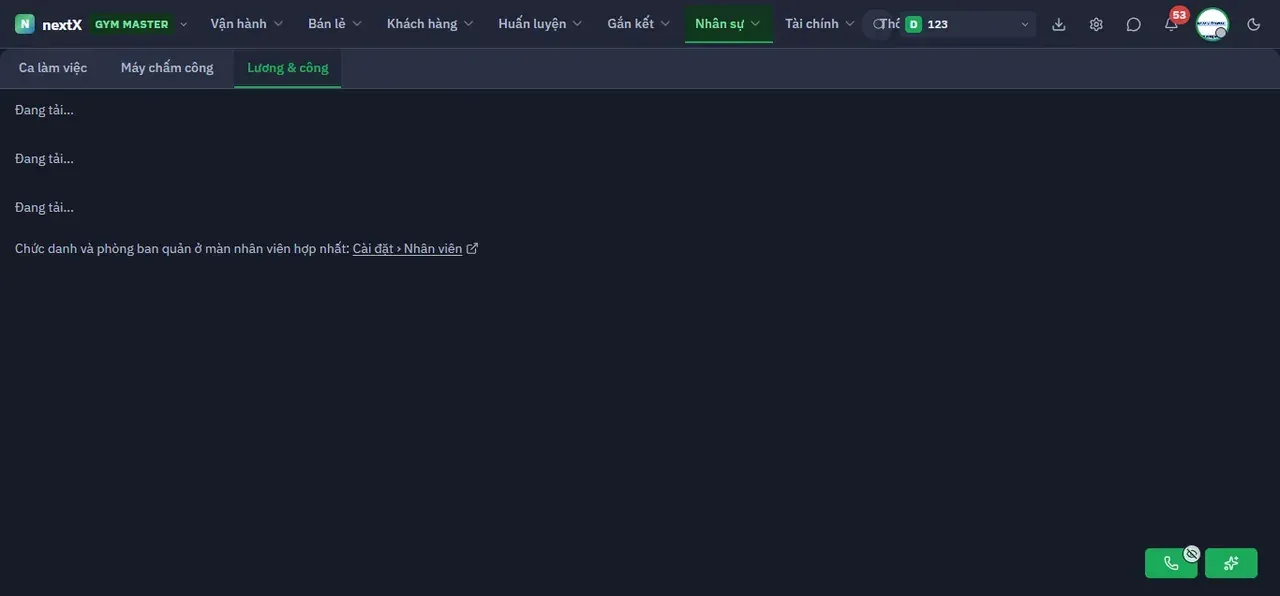The height and width of the screenshot is (596, 1280).
Task: Open the Nhân sự menu
Action: click(728, 24)
